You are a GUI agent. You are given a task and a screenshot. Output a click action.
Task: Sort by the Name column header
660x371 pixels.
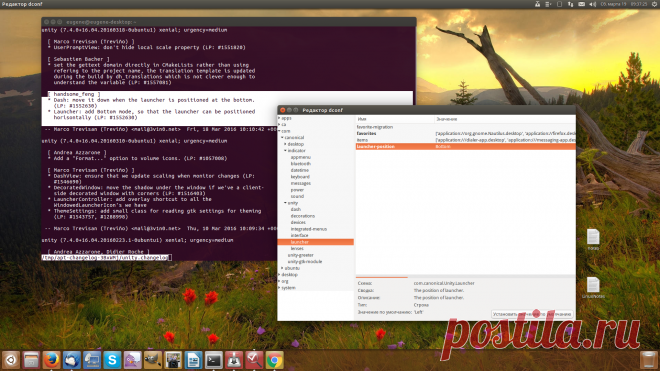395,119
